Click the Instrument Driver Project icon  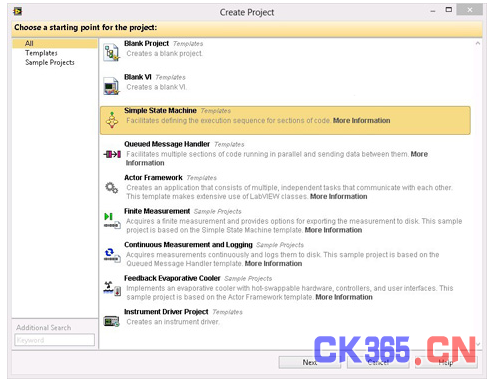(111, 321)
